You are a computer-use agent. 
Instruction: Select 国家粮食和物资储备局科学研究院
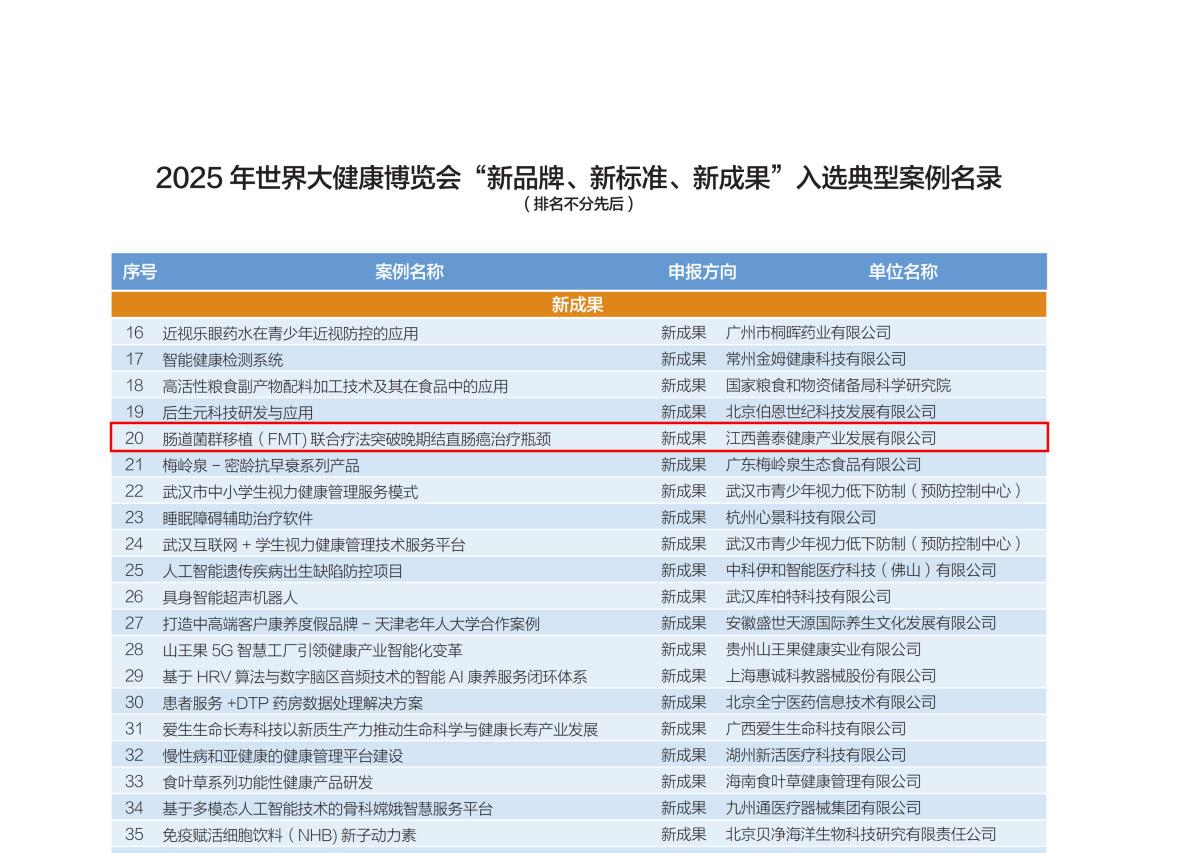(838, 385)
